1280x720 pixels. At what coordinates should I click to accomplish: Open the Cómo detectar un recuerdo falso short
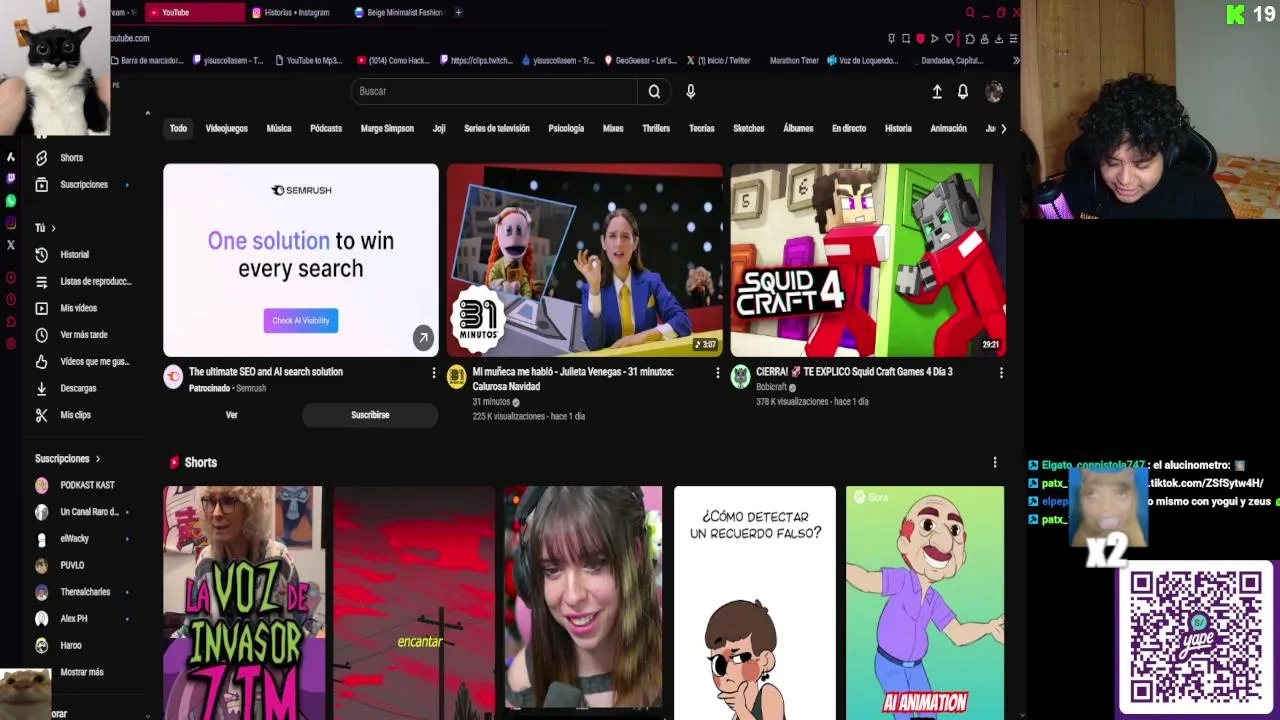pyautogui.click(x=755, y=603)
